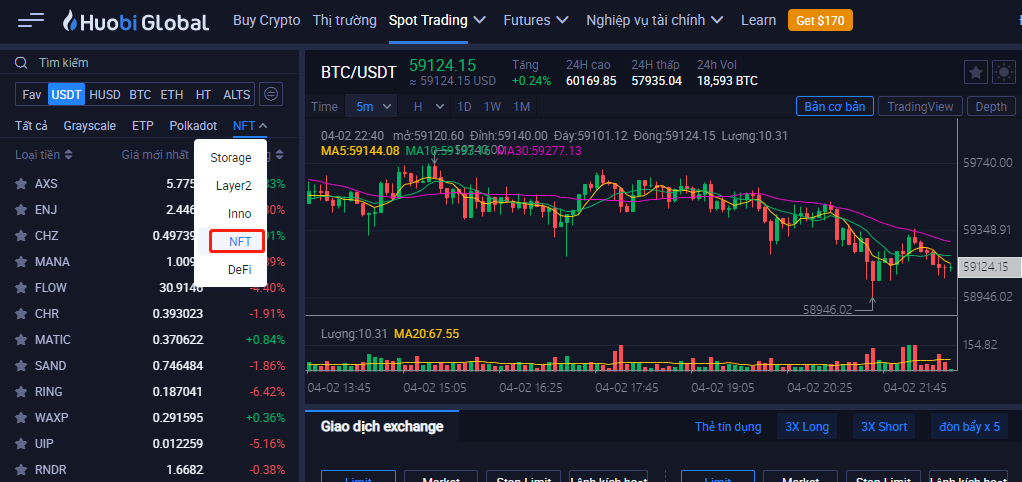Click in the Tìm kiếm search field

click(x=150, y=62)
